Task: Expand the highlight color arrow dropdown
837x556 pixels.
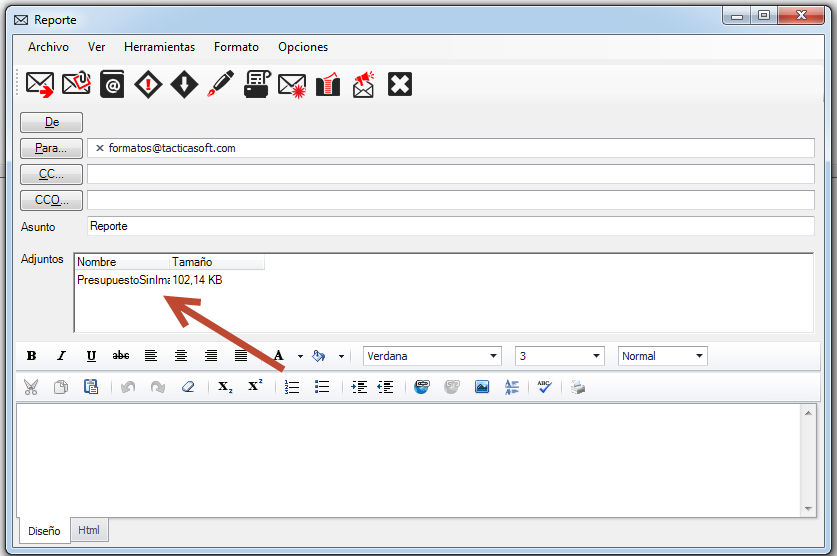Action: coord(342,356)
